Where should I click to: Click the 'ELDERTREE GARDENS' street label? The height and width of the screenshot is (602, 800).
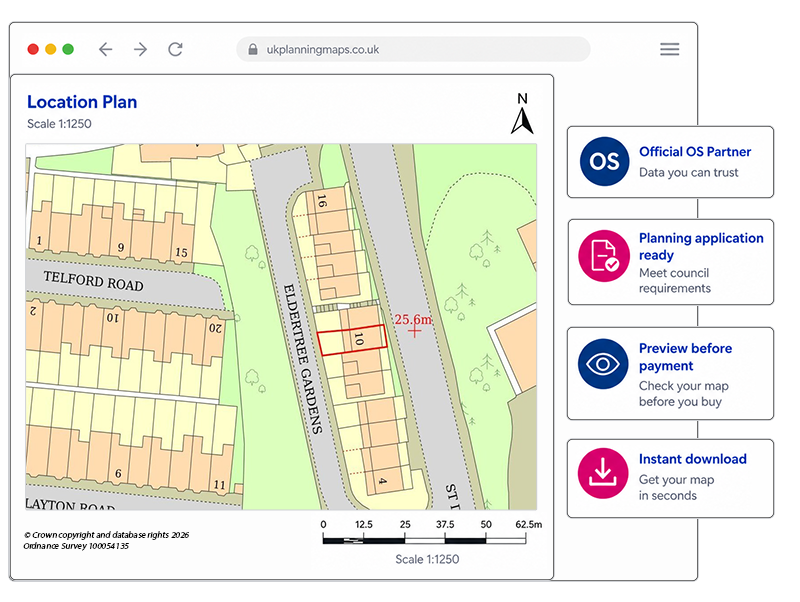pos(303,359)
